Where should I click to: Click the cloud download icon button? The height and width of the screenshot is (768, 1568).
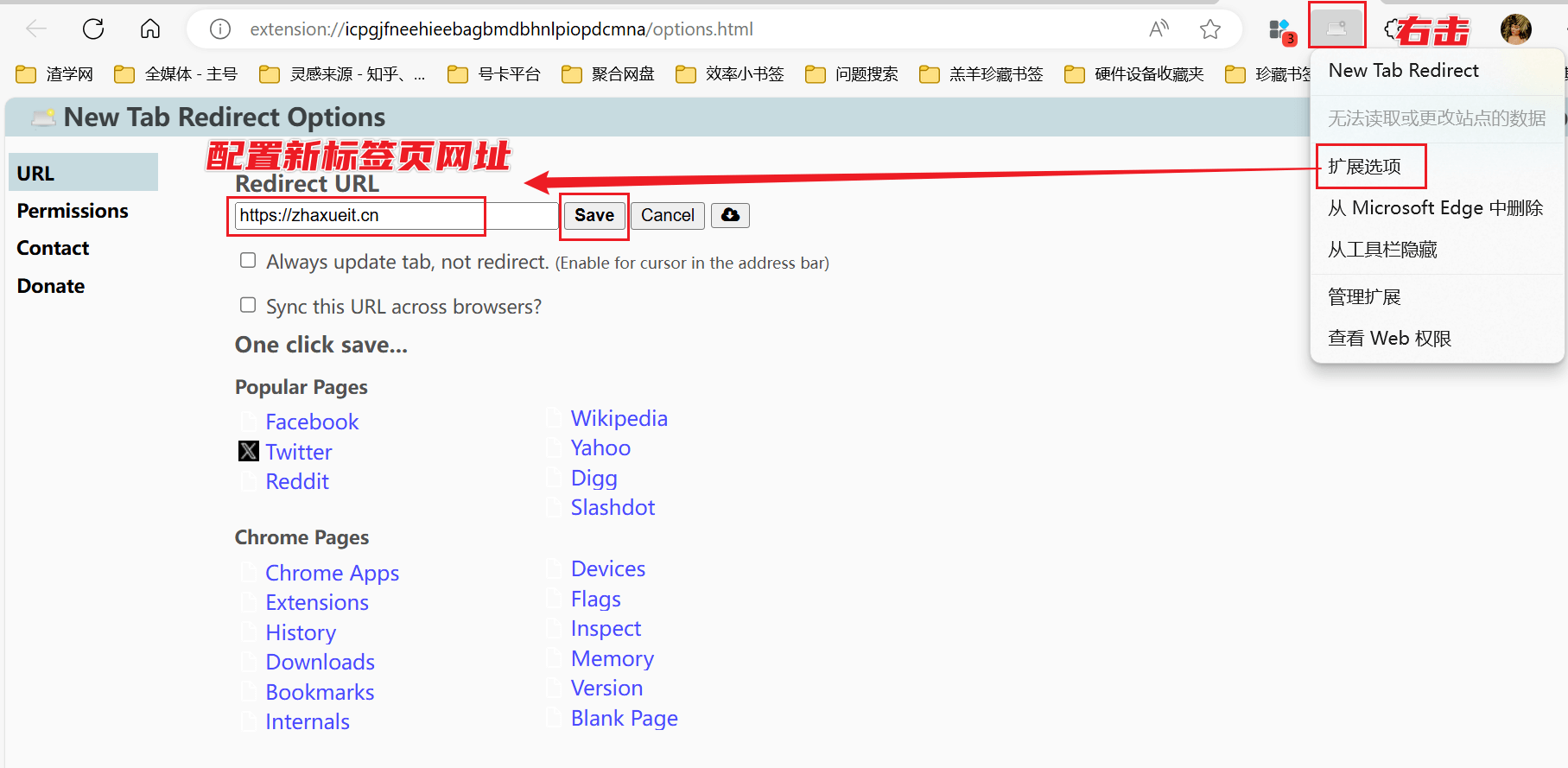pos(730,215)
